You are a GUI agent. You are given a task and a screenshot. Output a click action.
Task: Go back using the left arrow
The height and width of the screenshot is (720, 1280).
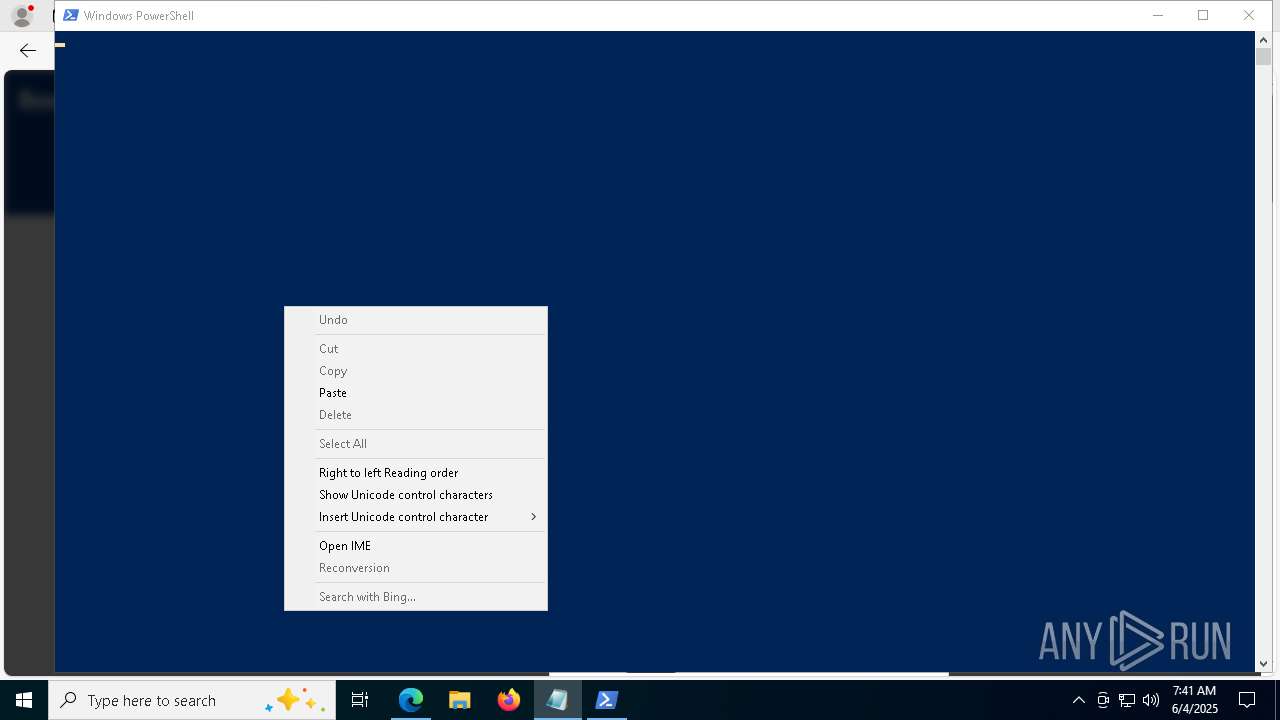click(28, 50)
